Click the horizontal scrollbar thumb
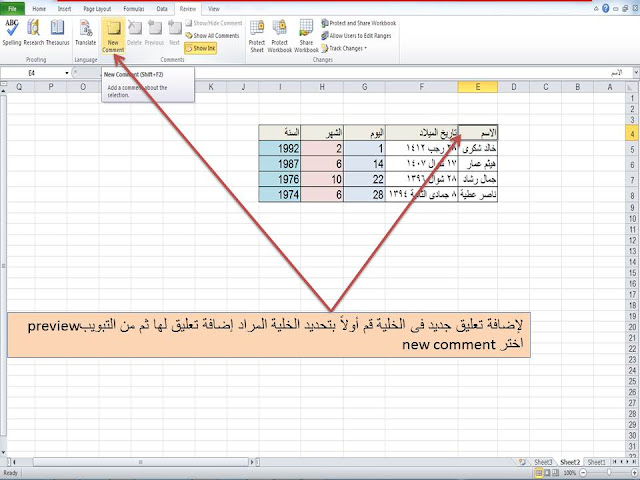 [x=140, y=462]
